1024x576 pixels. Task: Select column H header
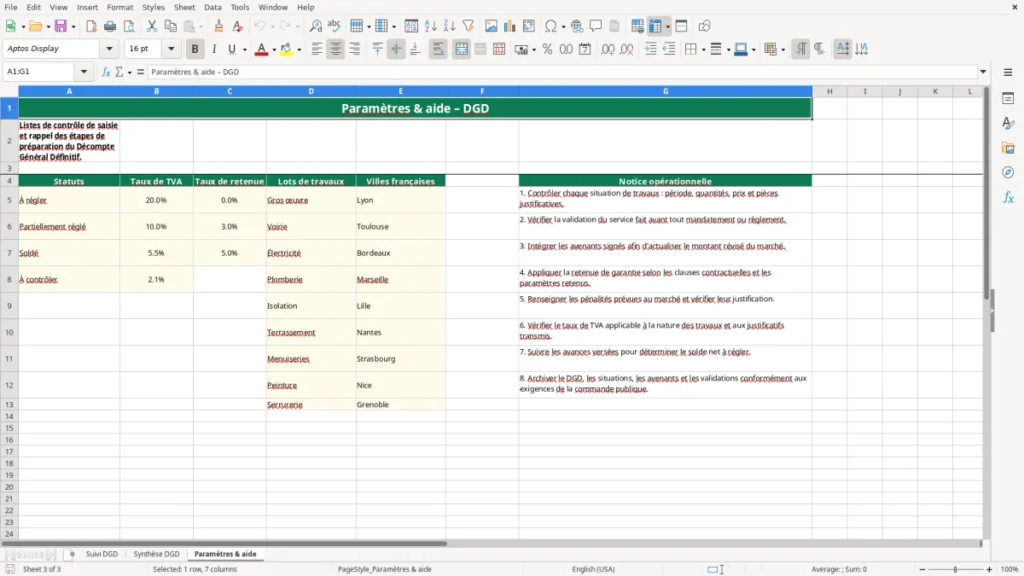coord(829,91)
